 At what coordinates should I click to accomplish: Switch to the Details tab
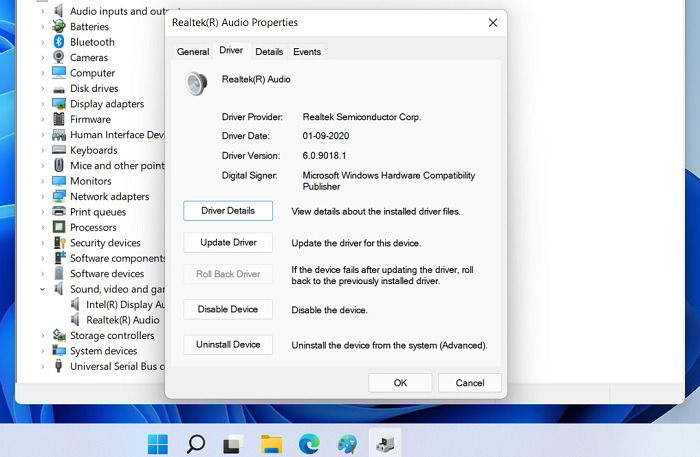point(269,52)
